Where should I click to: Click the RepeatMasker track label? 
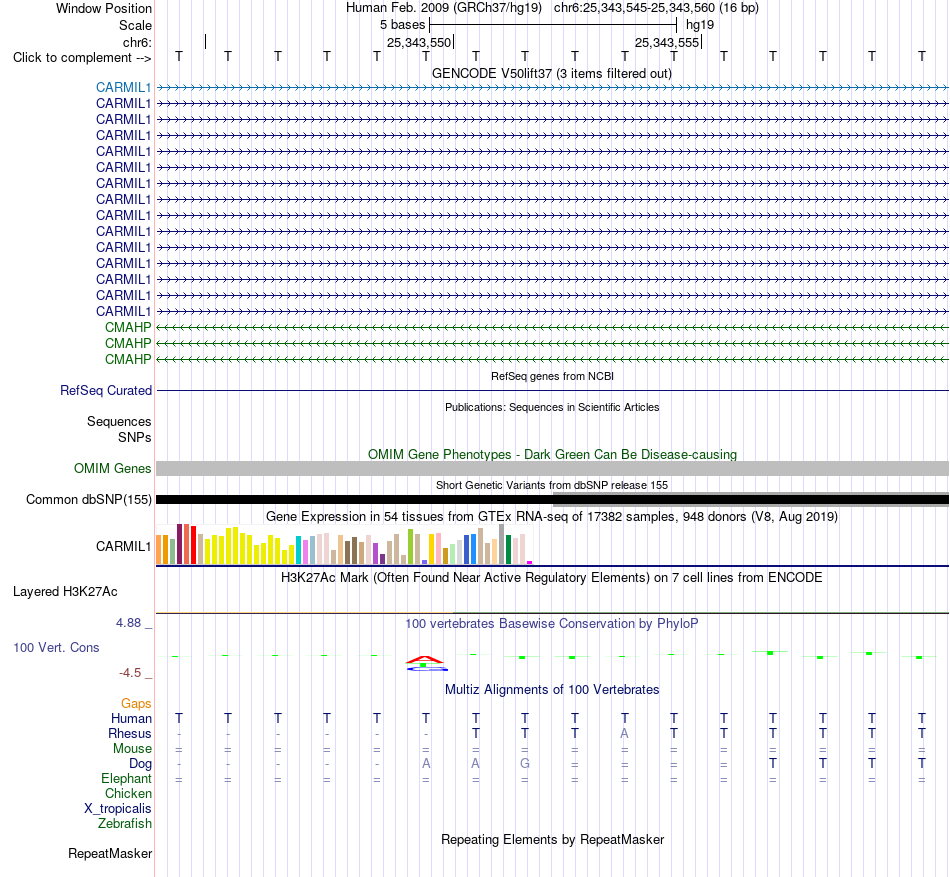(x=110, y=853)
